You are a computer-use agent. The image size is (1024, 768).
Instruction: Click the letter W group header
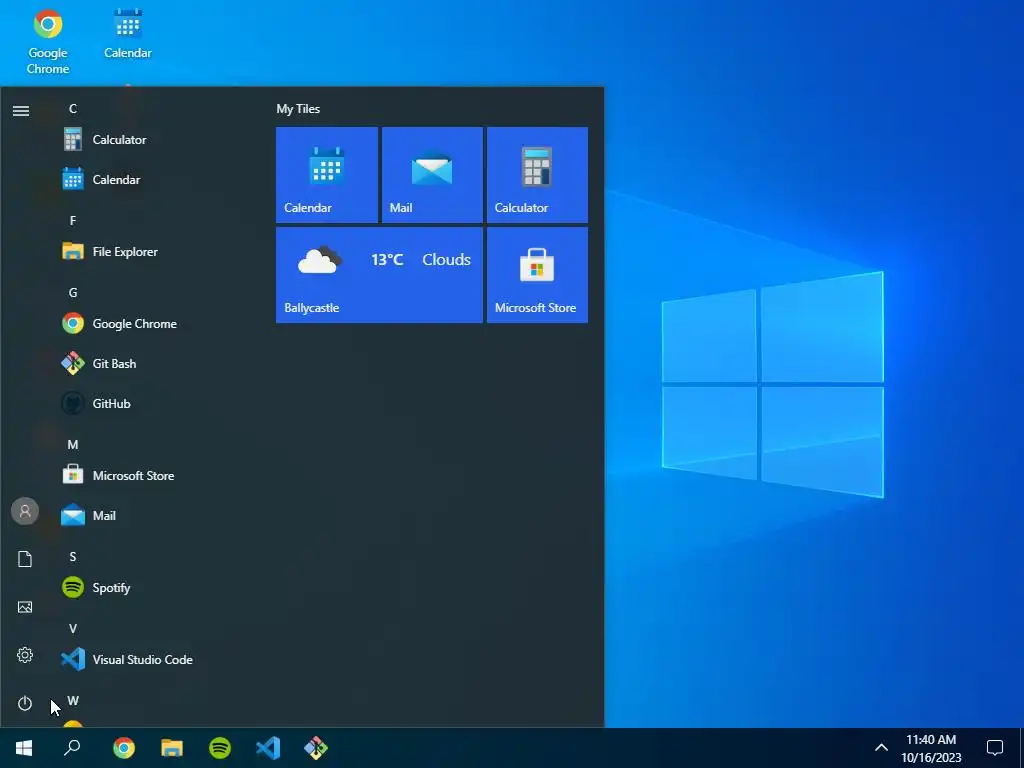[x=73, y=701]
